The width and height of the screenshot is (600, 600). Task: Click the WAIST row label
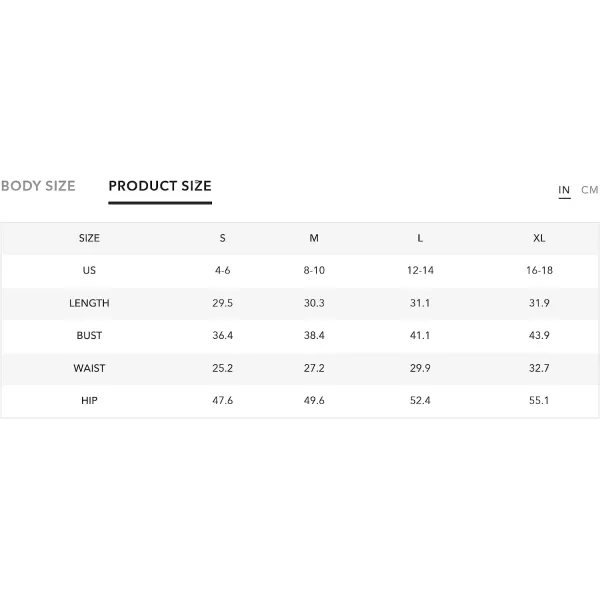89,368
